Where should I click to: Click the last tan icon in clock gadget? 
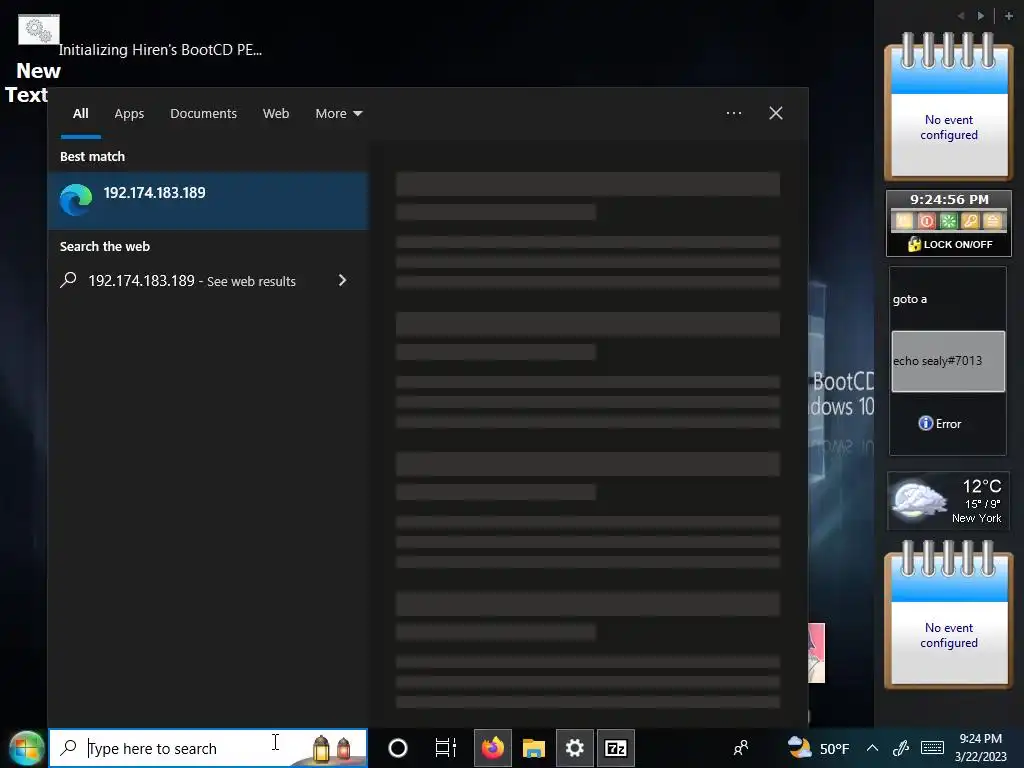[992, 221]
